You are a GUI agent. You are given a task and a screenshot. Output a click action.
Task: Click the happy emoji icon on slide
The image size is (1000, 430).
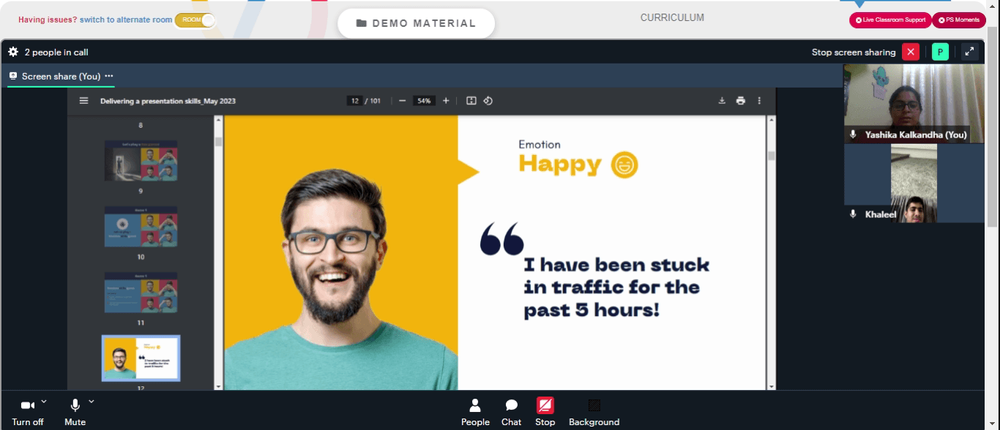click(x=624, y=165)
